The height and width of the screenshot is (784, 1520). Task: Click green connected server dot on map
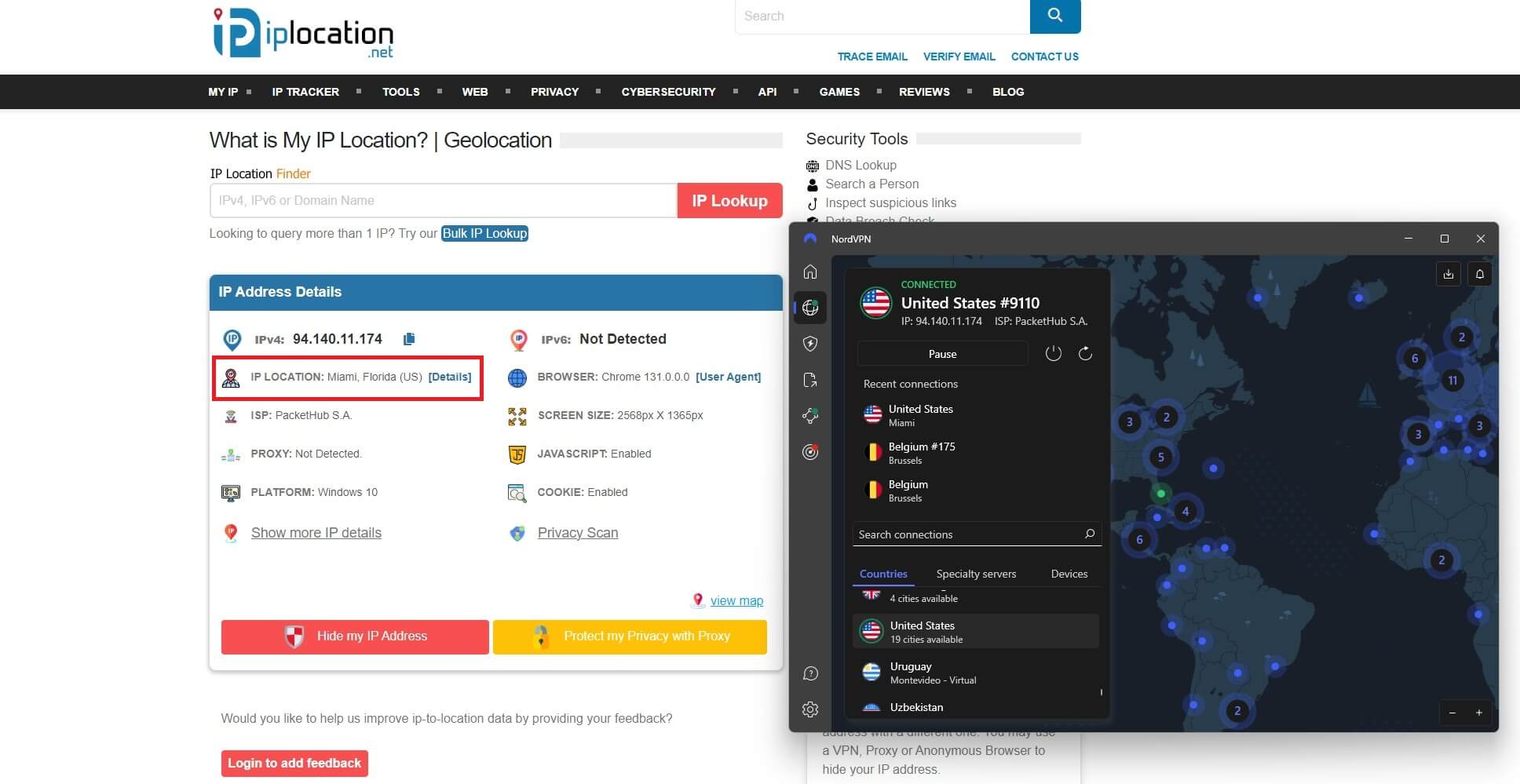(x=1160, y=494)
